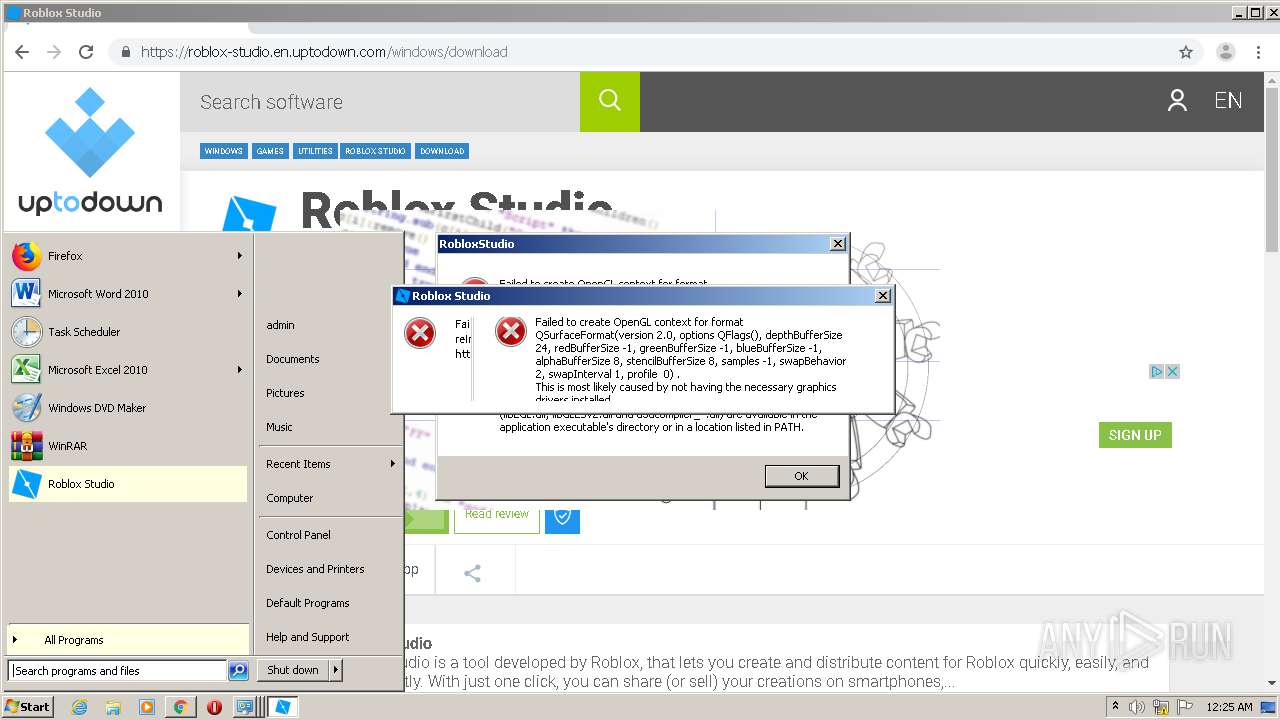Viewport: 1280px width, 720px height.
Task: Expand Firefox jump list arrow
Action: pyautogui.click(x=240, y=256)
